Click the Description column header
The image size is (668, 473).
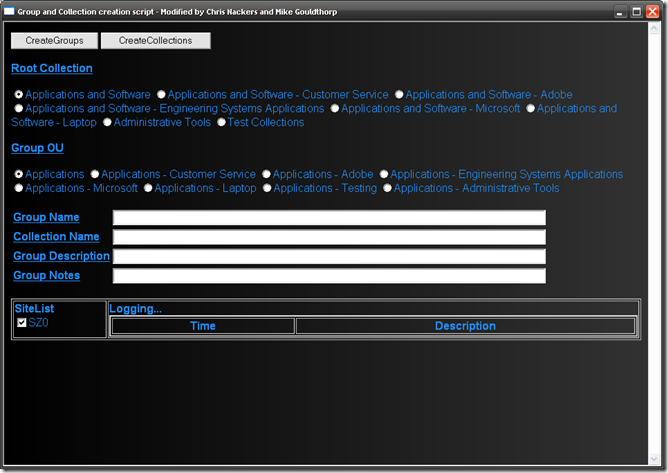pos(465,326)
